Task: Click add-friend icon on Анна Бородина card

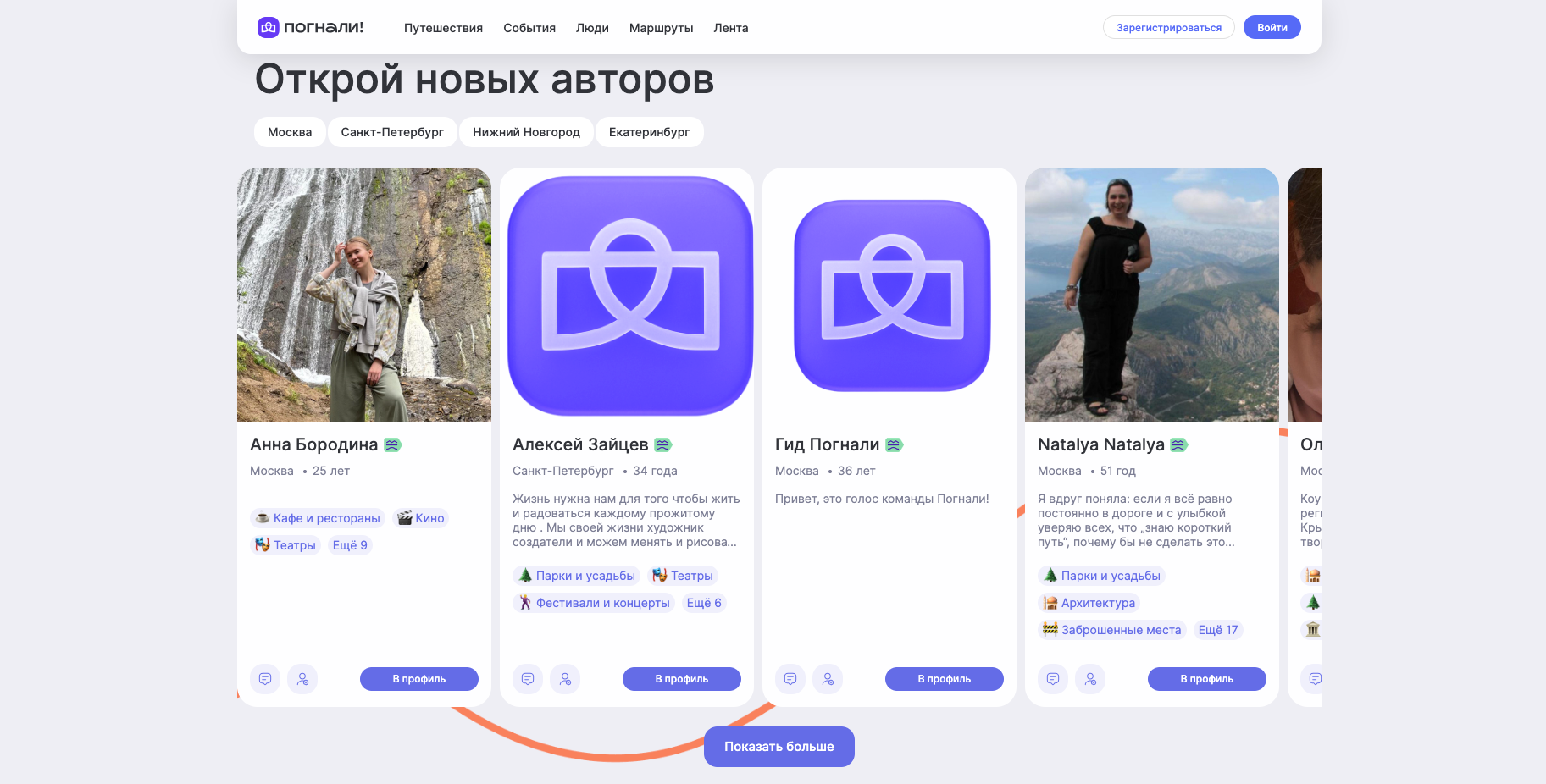Action: [x=302, y=679]
